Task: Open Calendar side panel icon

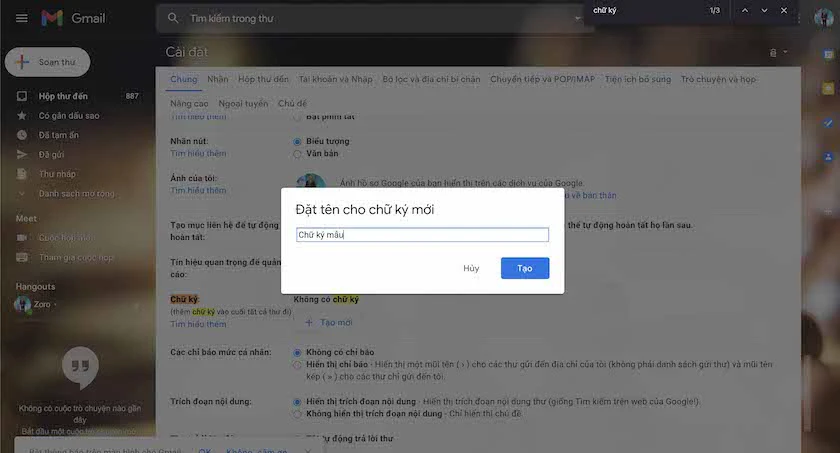Action: tap(828, 54)
